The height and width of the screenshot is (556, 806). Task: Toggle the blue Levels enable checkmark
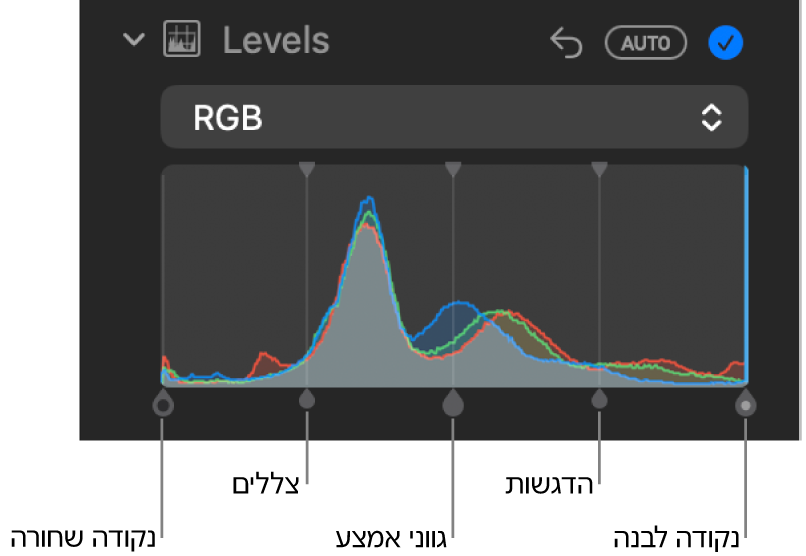pyautogui.click(x=725, y=43)
